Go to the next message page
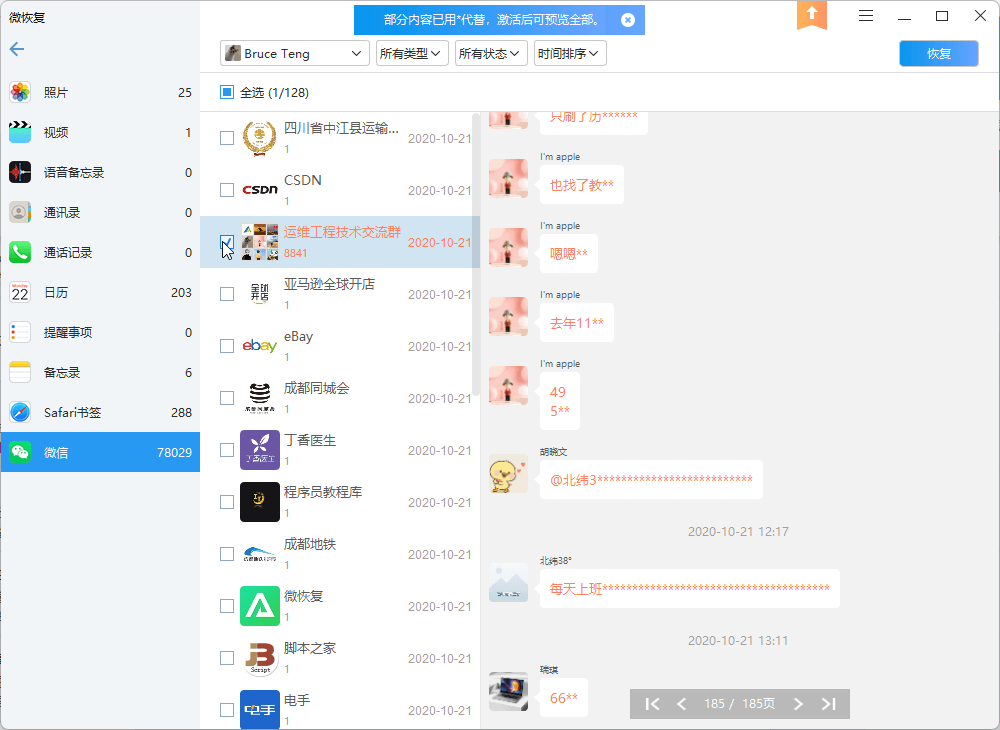 click(798, 704)
